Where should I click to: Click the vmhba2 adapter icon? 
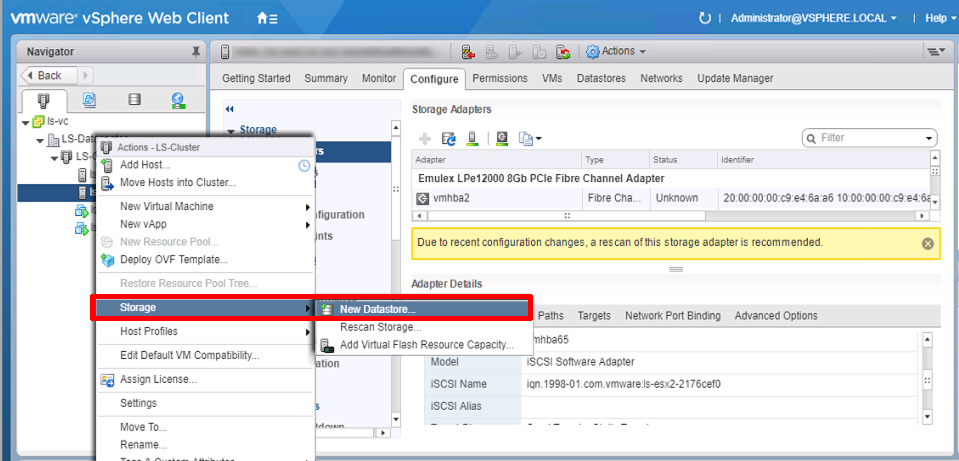[x=422, y=198]
